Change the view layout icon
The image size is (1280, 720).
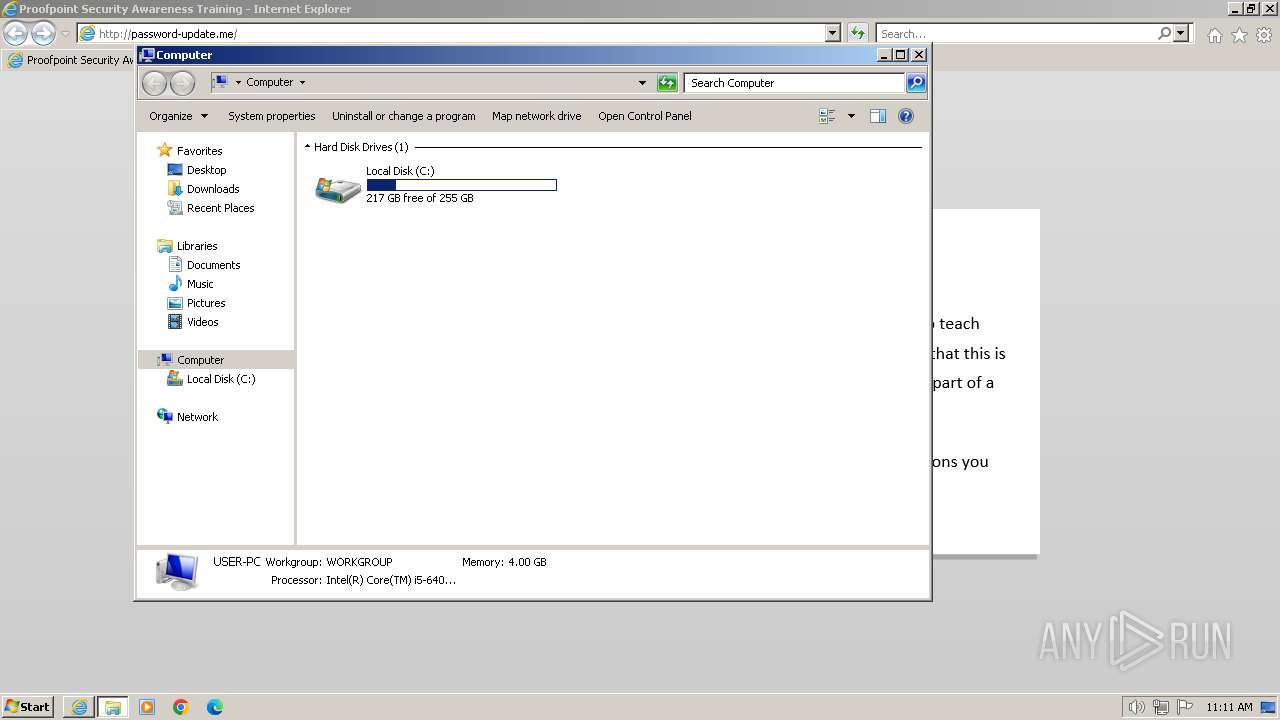point(827,116)
